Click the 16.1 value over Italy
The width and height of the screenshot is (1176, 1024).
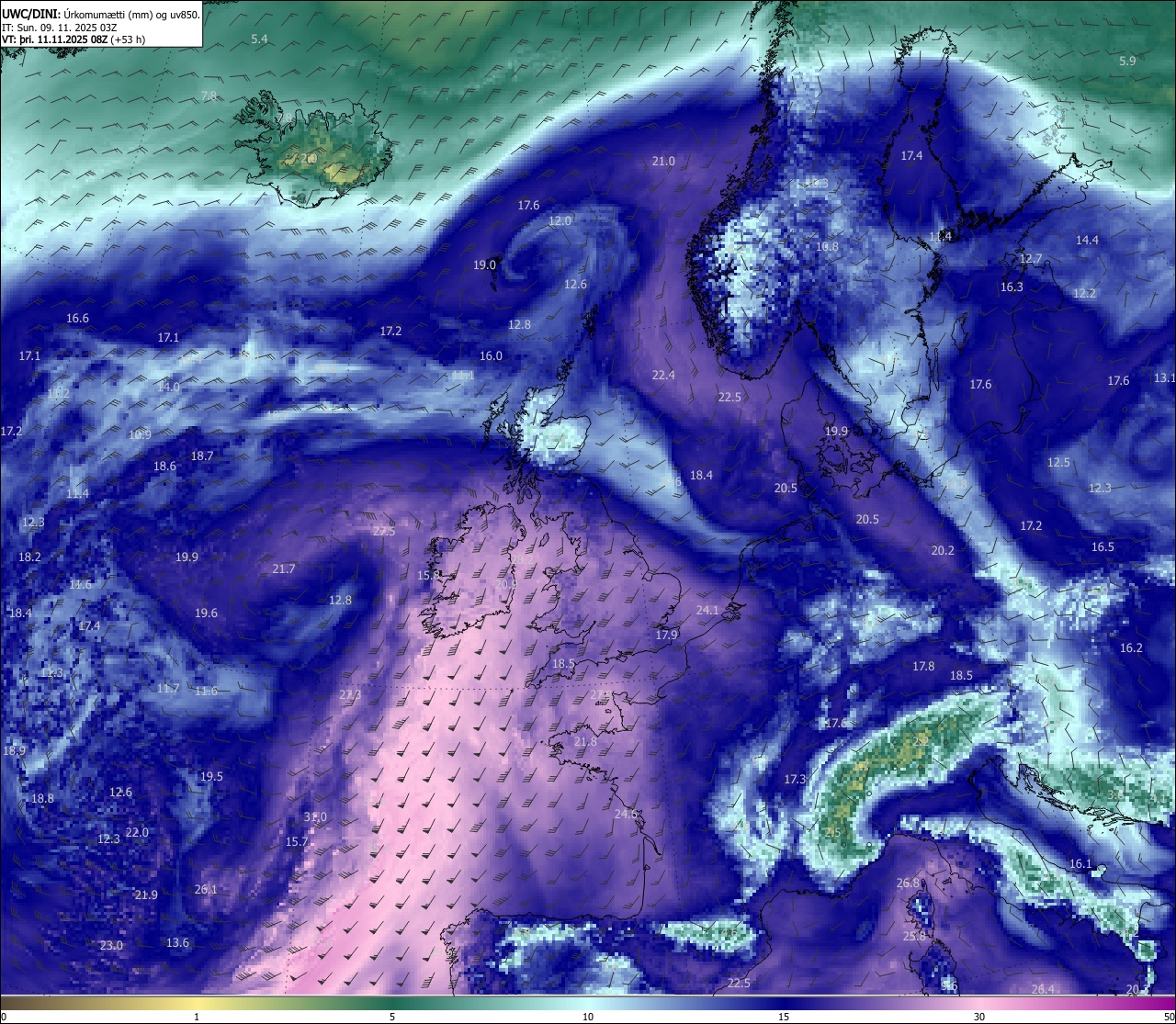pos(1080,863)
